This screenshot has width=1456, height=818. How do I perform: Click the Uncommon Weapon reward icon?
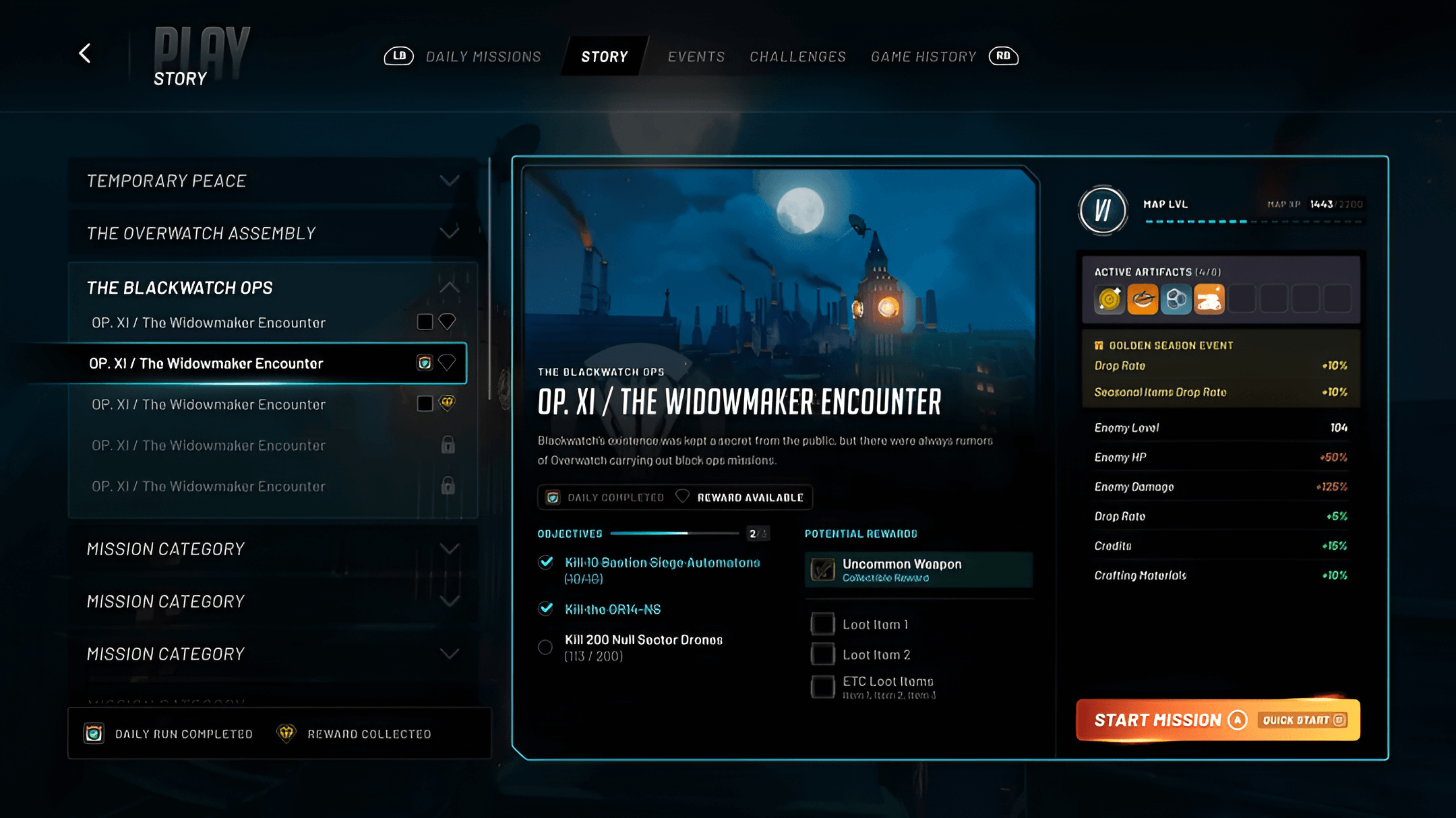(822, 569)
